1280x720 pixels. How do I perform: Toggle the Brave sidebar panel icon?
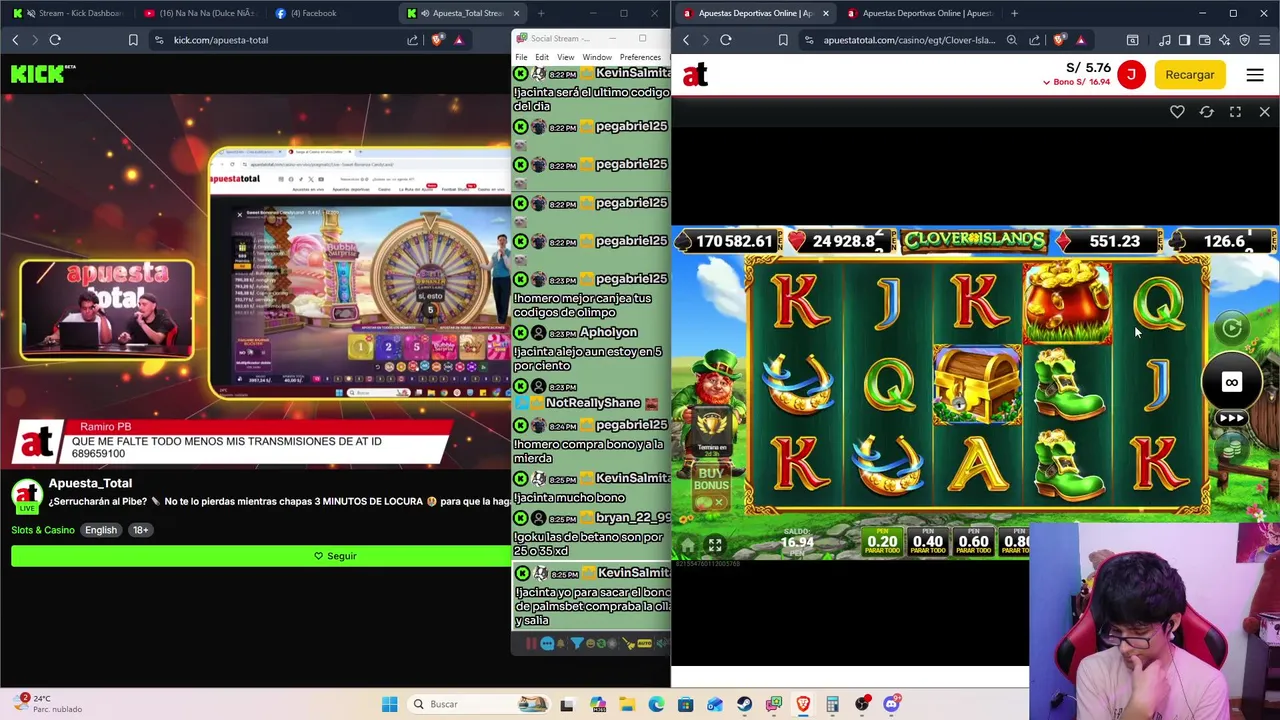[x=1185, y=40]
